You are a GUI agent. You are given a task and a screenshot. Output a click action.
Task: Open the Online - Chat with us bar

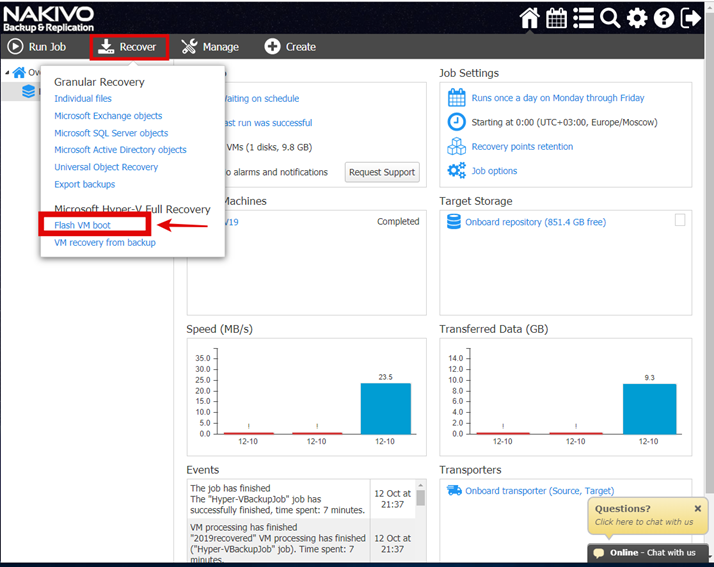point(648,553)
